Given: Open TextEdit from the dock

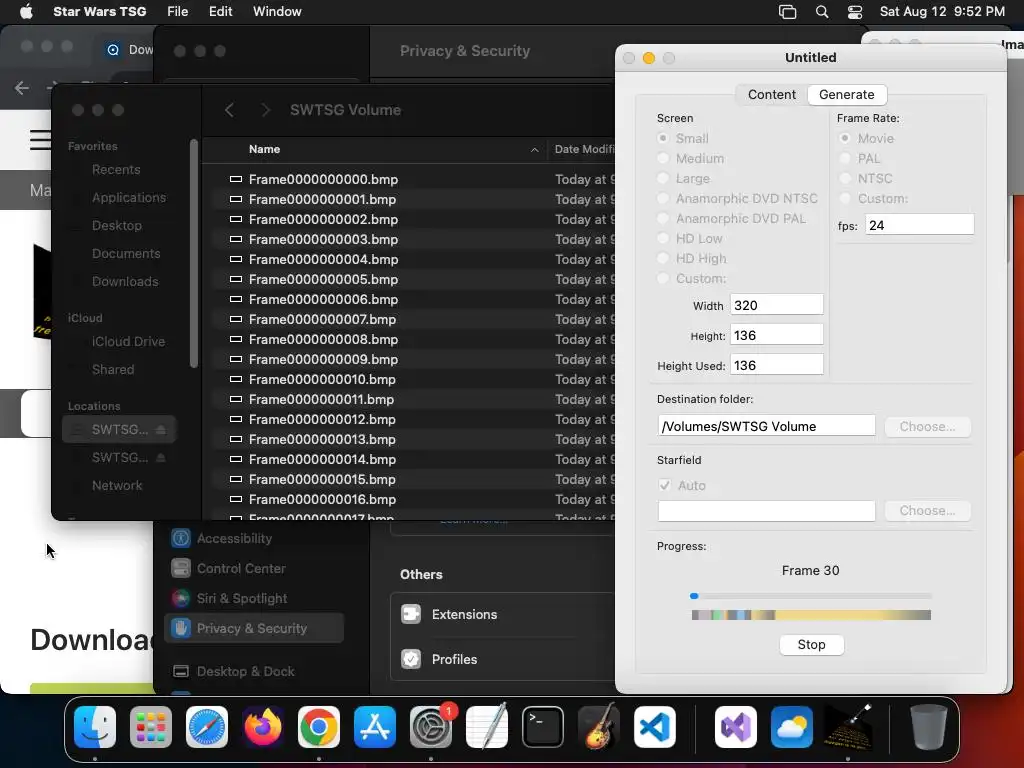Looking at the screenshot, I should tap(487, 727).
